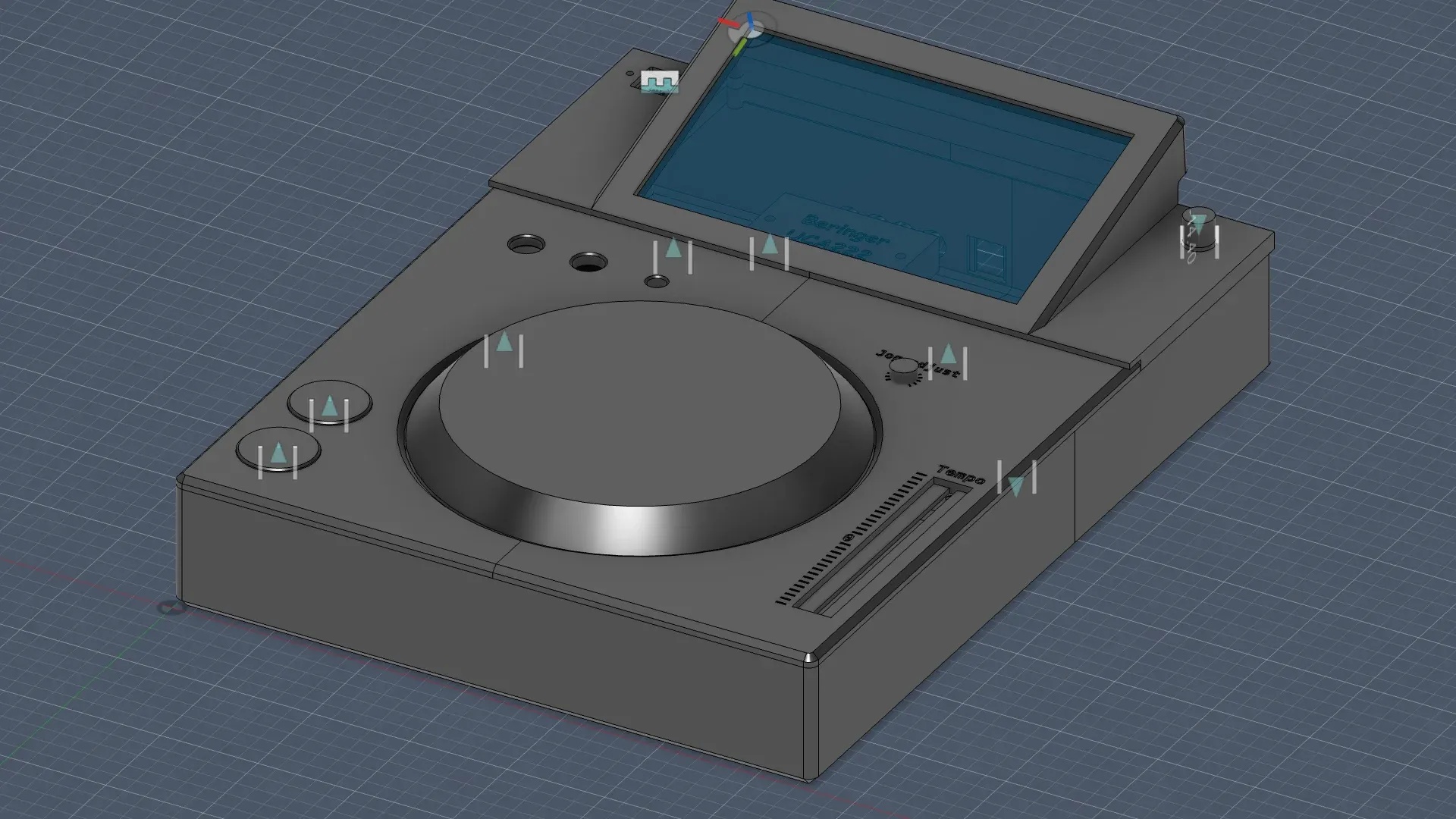This screenshot has width=1456, height=819.
Task: Select the joint marker on the jog wheel rim
Action: coord(504,350)
